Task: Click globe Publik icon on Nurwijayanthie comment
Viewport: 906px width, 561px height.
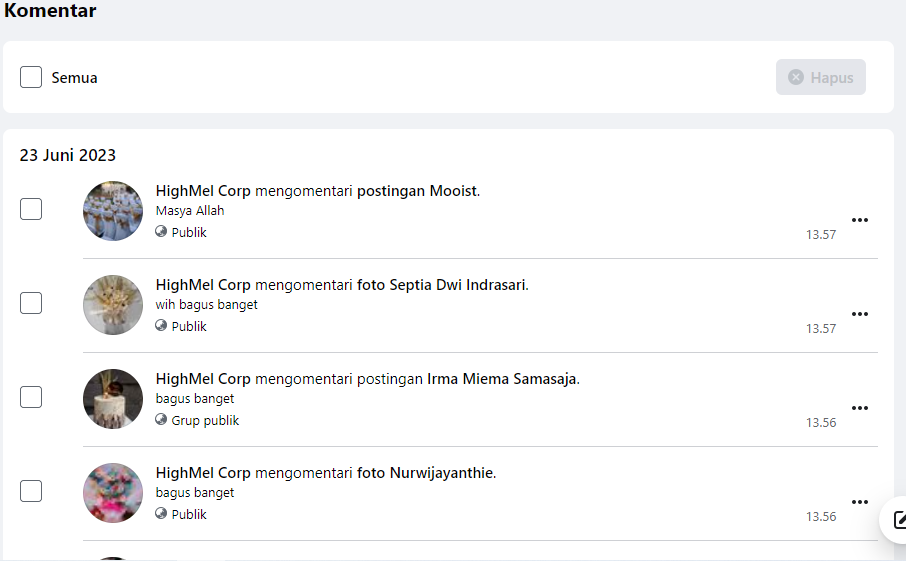Action: pos(161,514)
